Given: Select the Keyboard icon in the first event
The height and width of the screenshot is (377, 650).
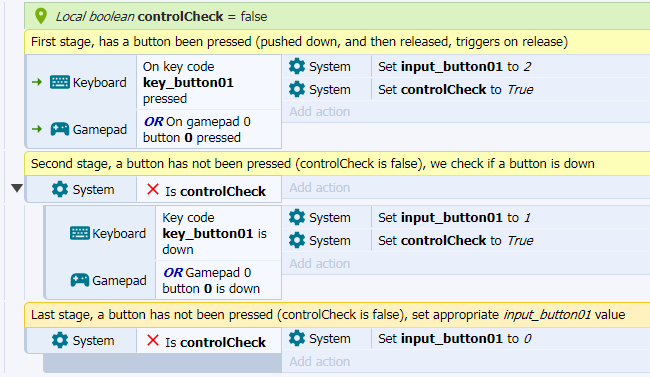Looking at the screenshot, I should (60, 82).
